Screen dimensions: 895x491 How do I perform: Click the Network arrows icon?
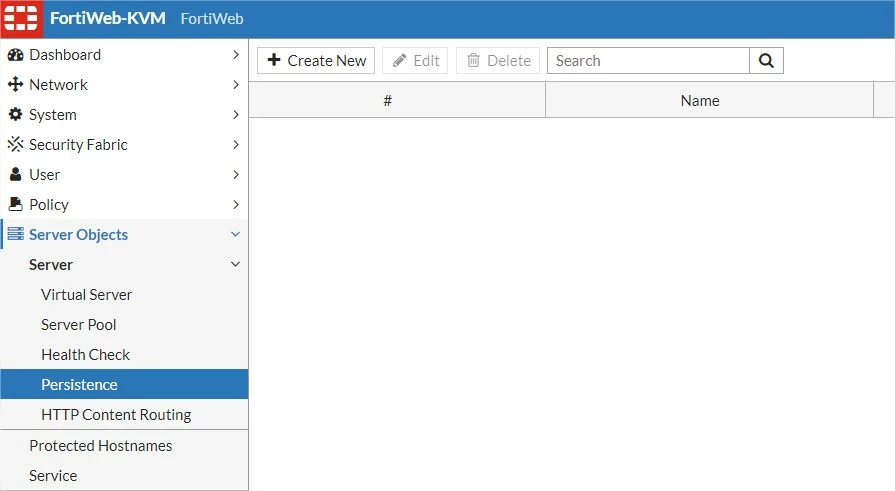click(x=15, y=84)
